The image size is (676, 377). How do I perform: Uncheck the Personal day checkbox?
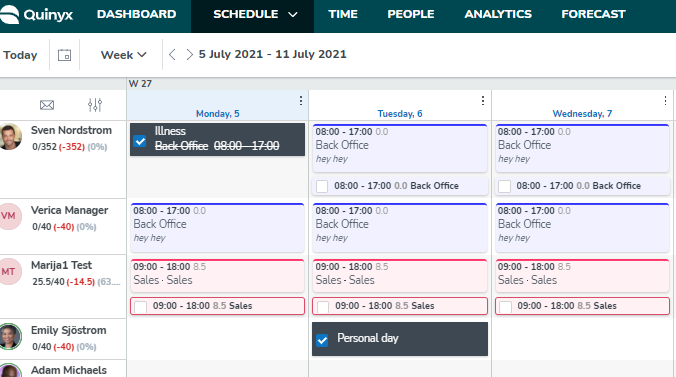pos(322,340)
